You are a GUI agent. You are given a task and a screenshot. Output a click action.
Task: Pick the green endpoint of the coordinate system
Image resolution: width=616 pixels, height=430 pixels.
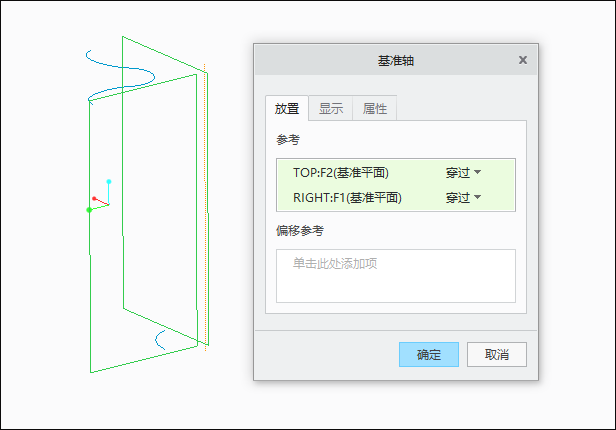pos(89,210)
